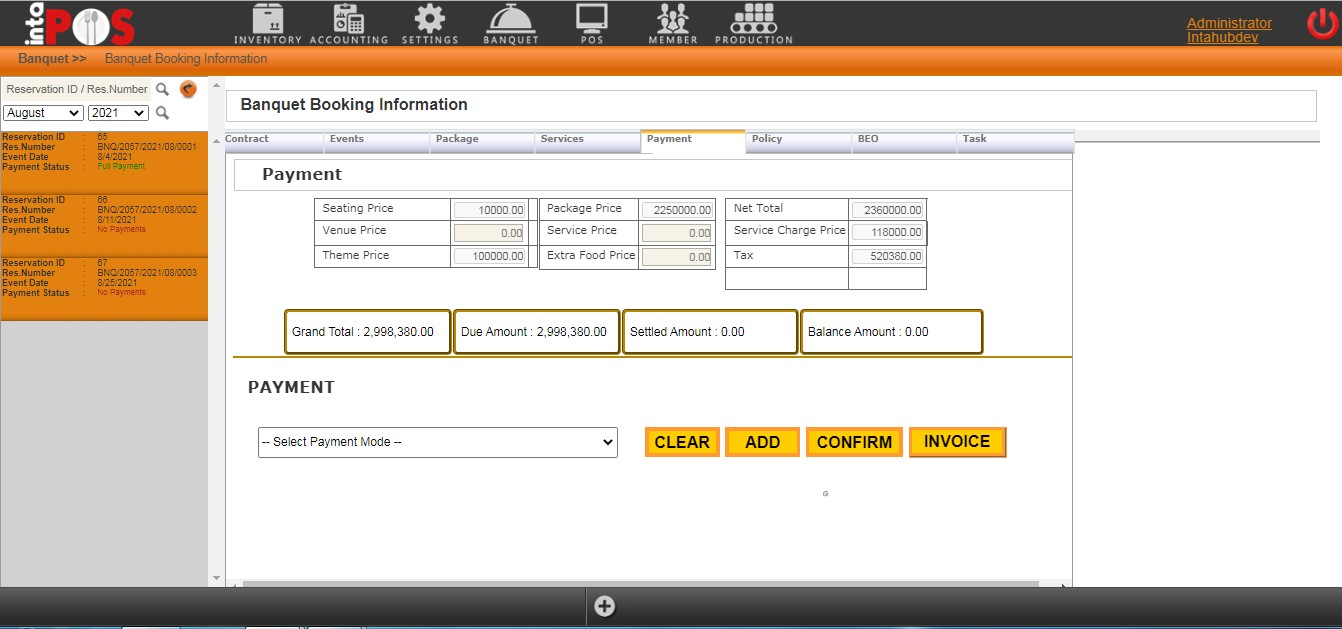The width and height of the screenshot is (1342, 629).
Task: Click the plus icon in bottom bar
Action: [x=604, y=606]
